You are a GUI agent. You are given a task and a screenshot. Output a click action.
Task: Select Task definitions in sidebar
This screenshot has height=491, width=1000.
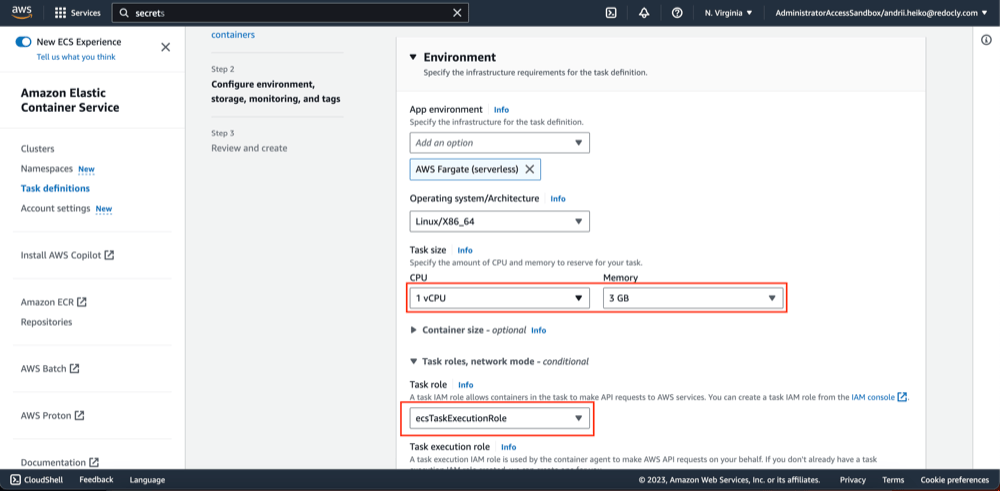coord(55,189)
